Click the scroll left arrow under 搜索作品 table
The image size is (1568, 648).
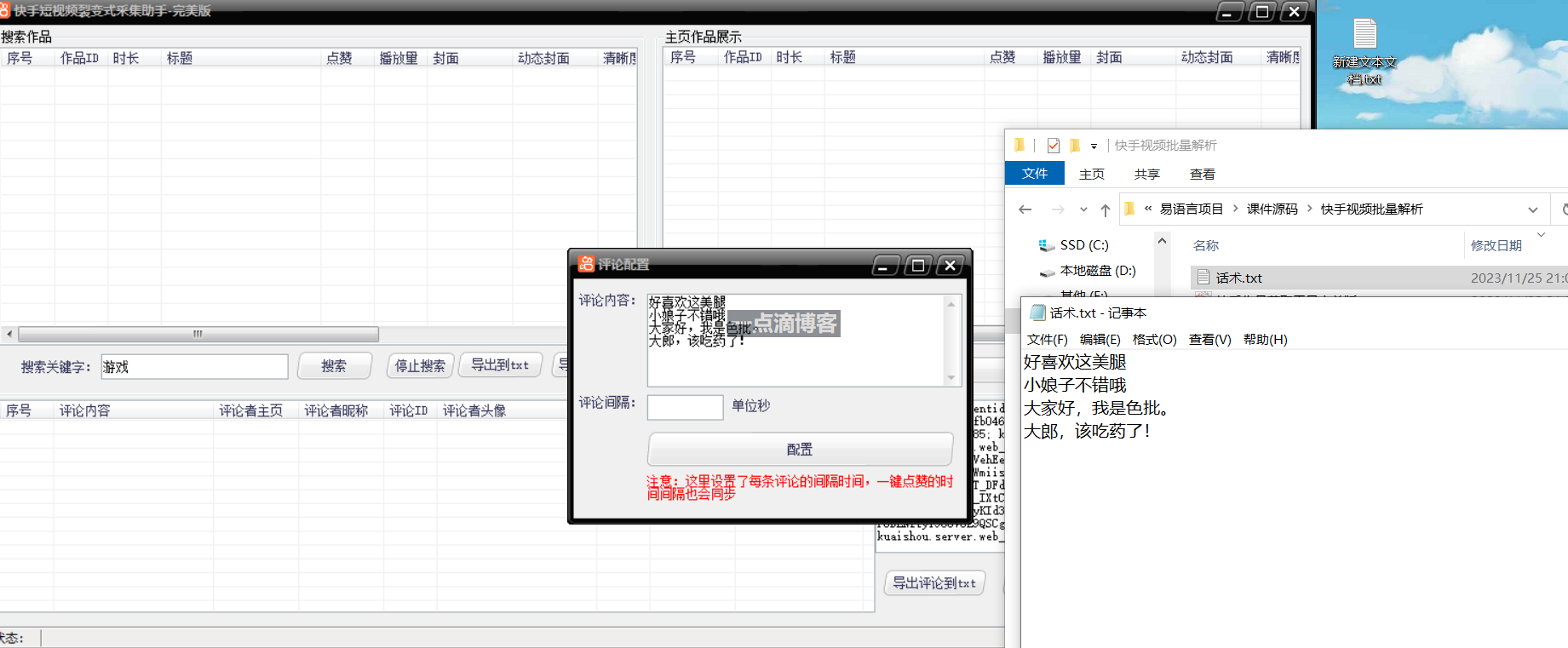(9, 334)
